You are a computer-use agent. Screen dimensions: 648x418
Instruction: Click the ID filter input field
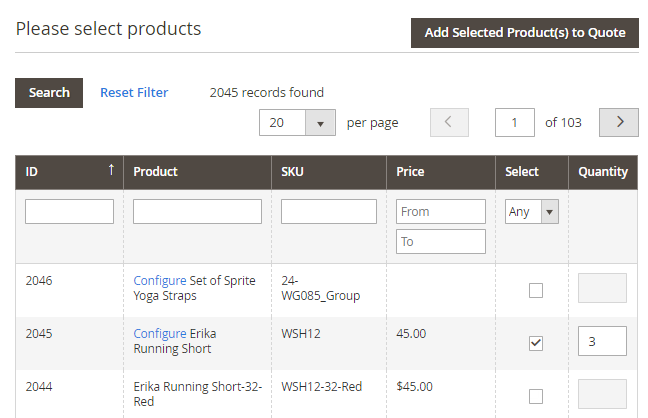pos(70,212)
